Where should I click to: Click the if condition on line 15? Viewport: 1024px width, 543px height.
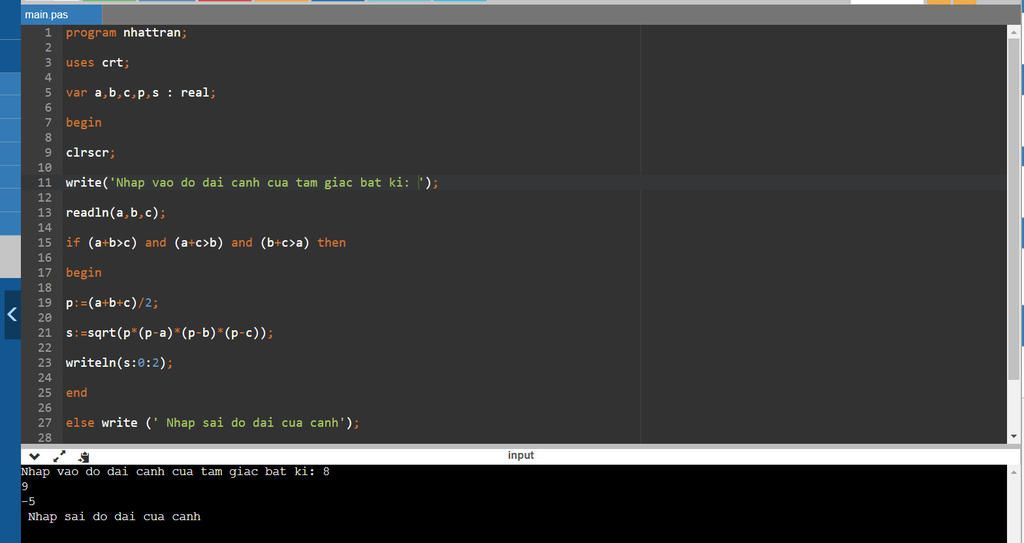pyautogui.click(x=206, y=243)
